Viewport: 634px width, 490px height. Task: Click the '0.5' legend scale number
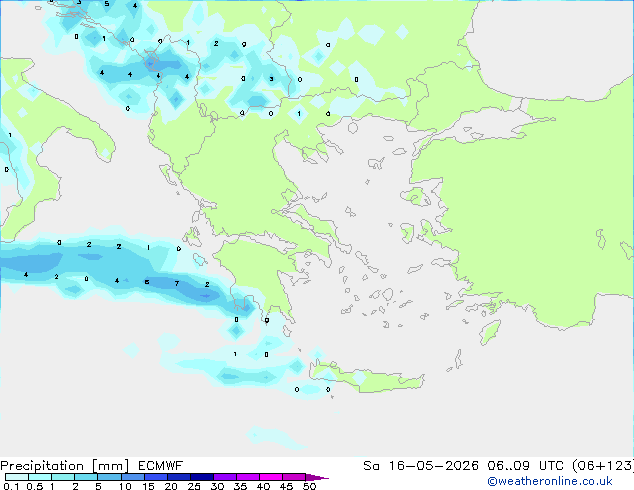(35, 486)
